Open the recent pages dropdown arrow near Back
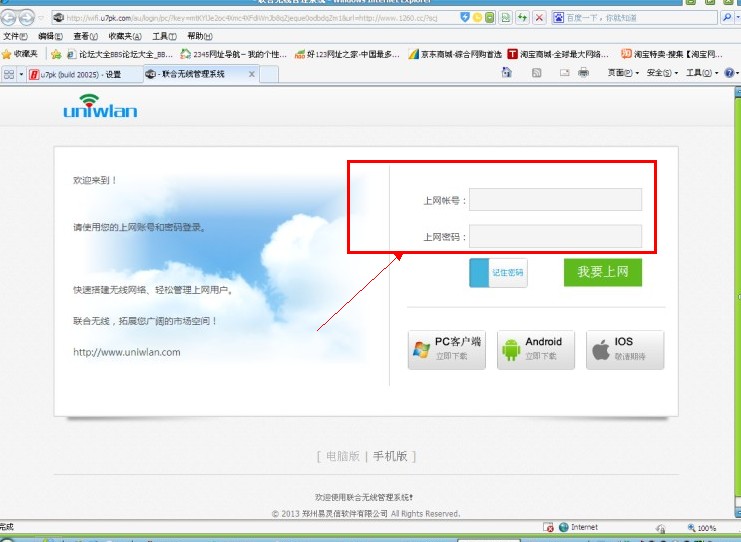 41,18
